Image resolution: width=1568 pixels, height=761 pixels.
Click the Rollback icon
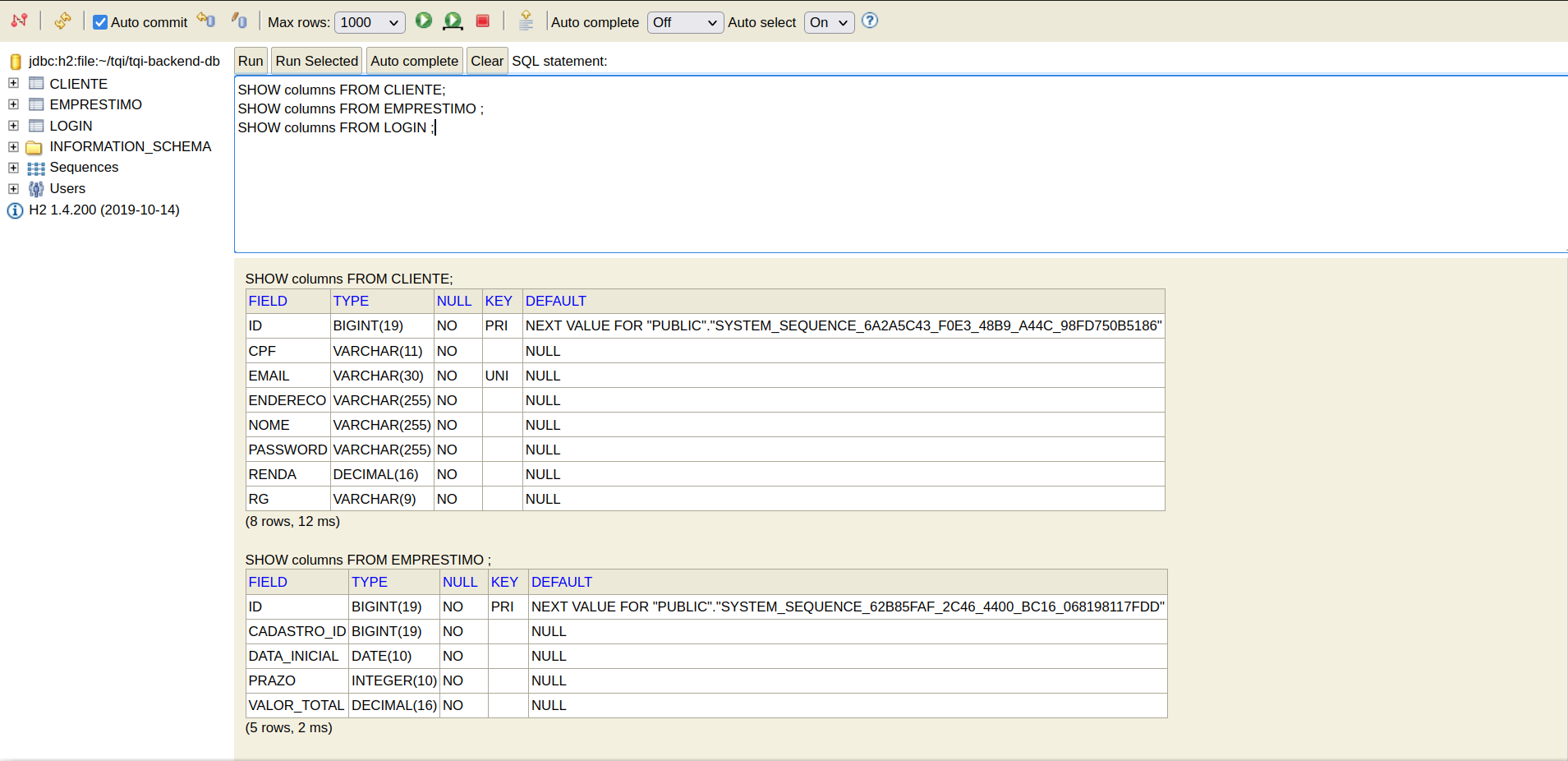(x=205, y=21)
